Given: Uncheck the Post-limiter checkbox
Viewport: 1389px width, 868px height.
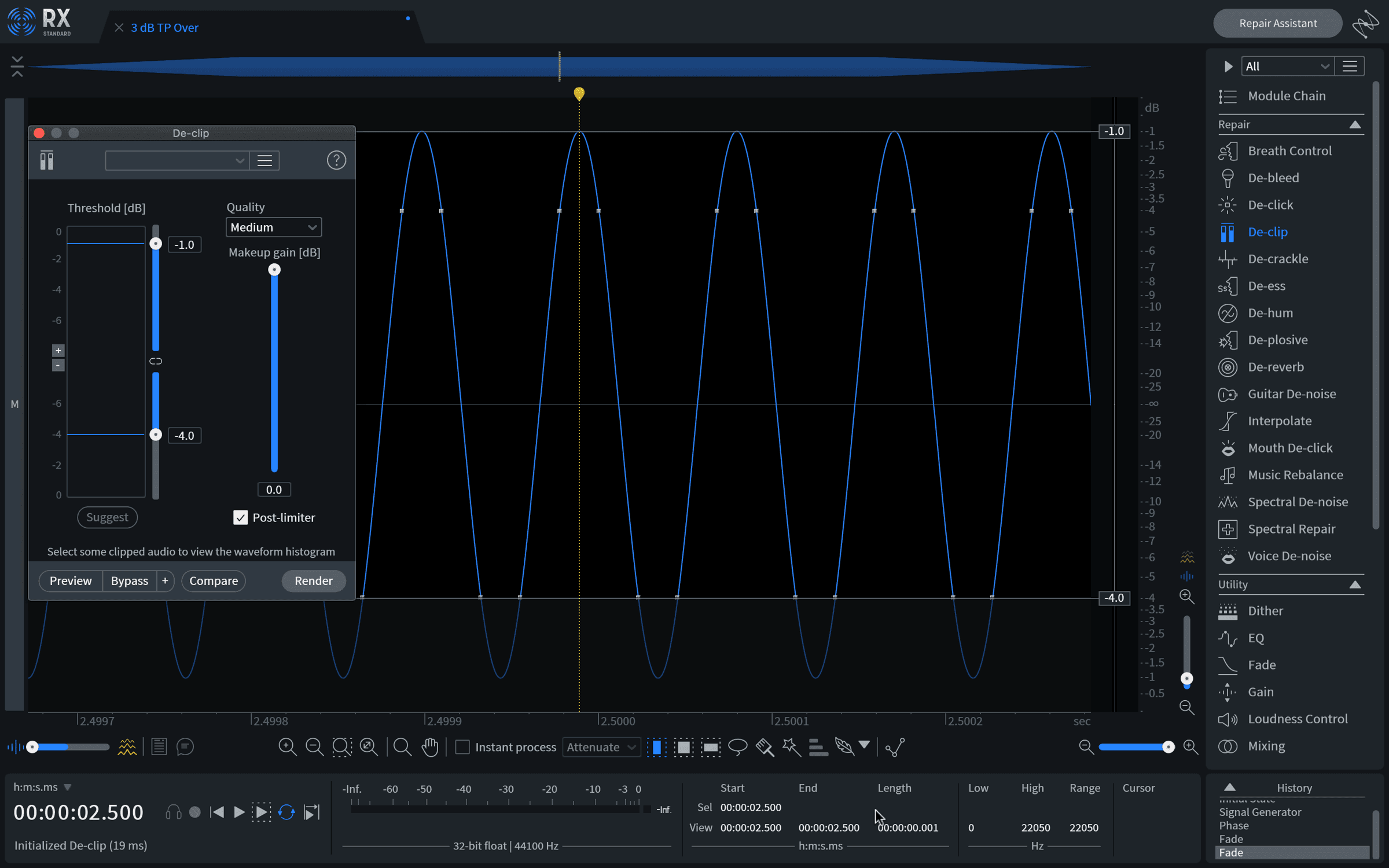Looking at the screenshot, I should coord(240,517).
